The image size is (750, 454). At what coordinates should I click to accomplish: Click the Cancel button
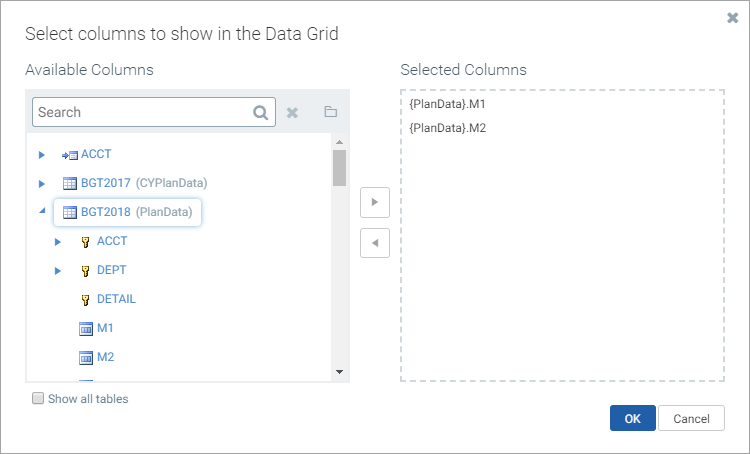691,418
